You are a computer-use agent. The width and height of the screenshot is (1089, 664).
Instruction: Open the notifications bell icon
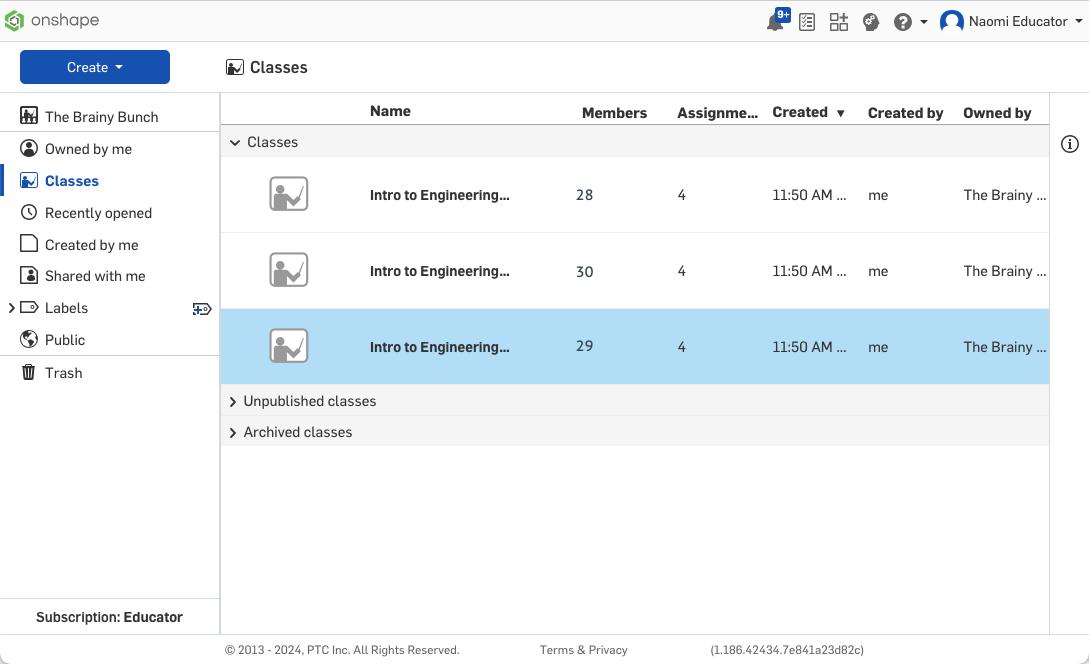pos(775,22)
